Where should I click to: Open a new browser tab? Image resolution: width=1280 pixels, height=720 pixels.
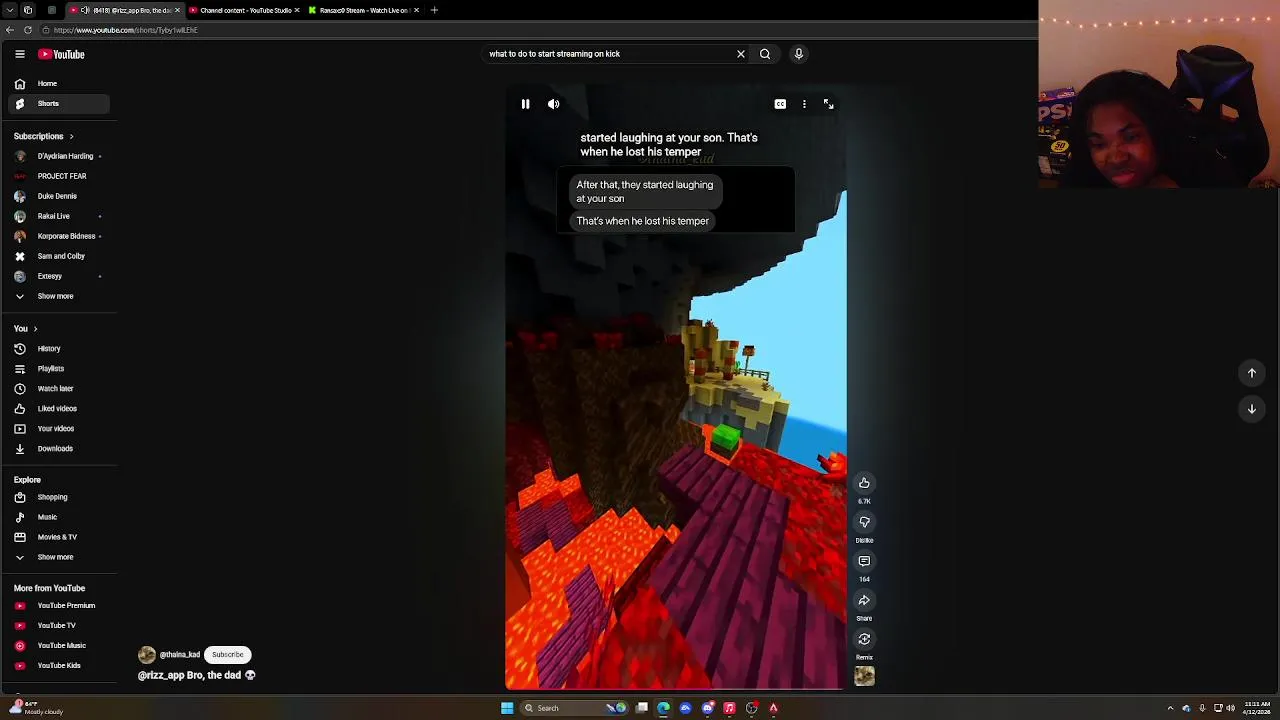click(x=434, y=10)
